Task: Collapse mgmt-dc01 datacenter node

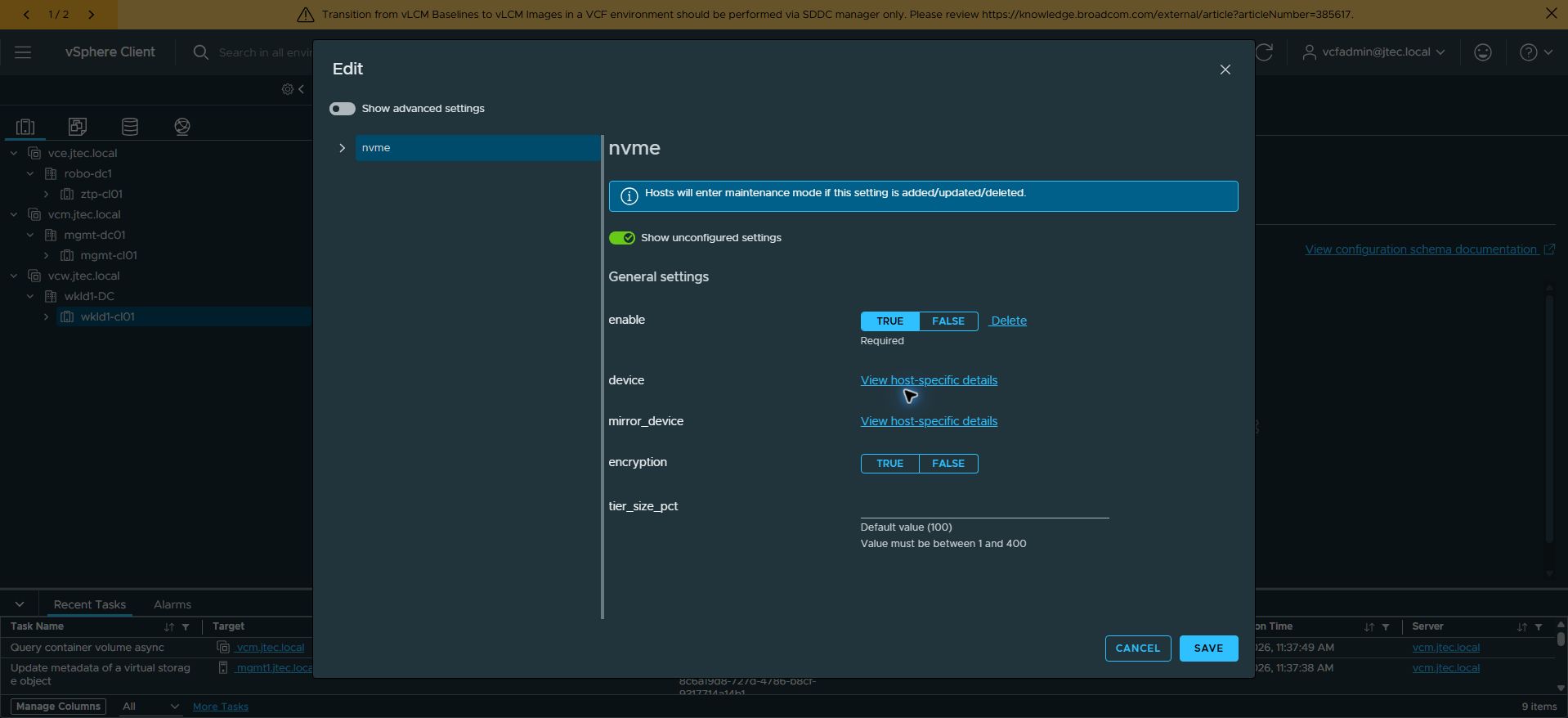Action: (x=30, y=236)
